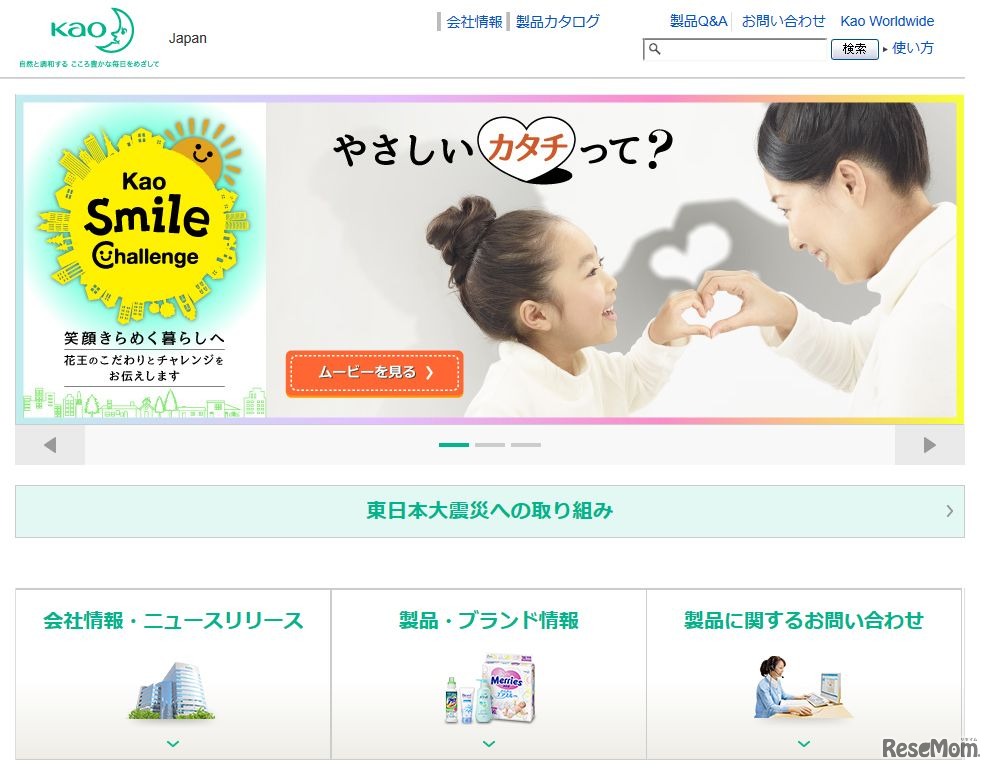Click the 検索 search button
Screen dimensions: 993x771
[x=854, y=49]
